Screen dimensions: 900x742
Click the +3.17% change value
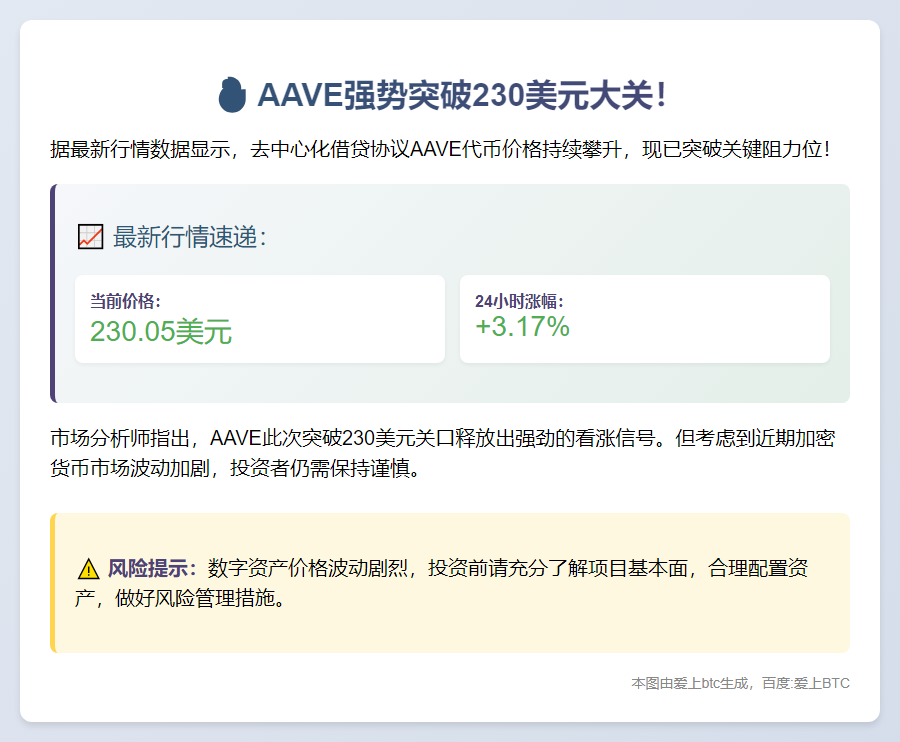(x=522, y=327)
